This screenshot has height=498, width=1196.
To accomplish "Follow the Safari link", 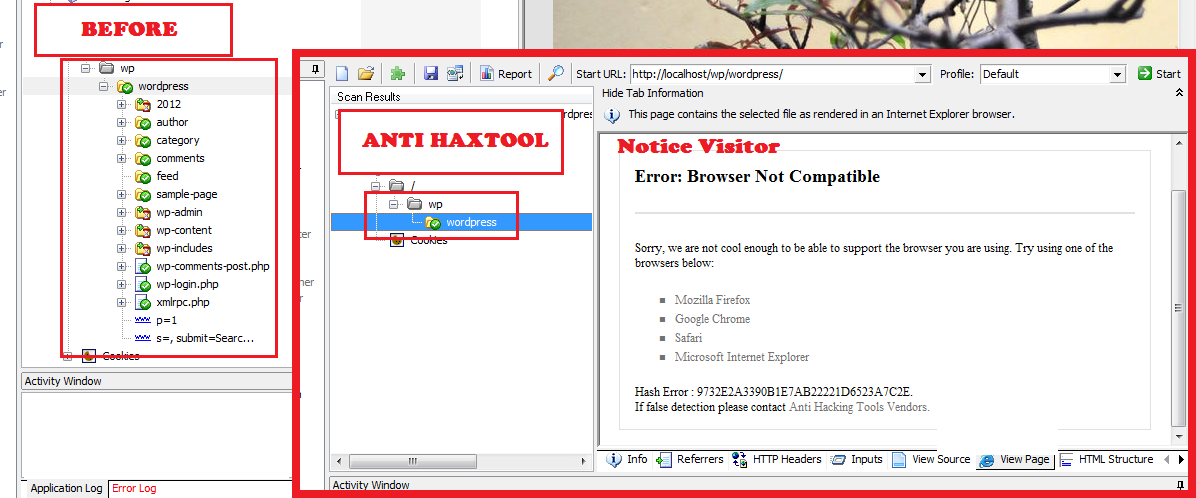I will coord(689,338).
